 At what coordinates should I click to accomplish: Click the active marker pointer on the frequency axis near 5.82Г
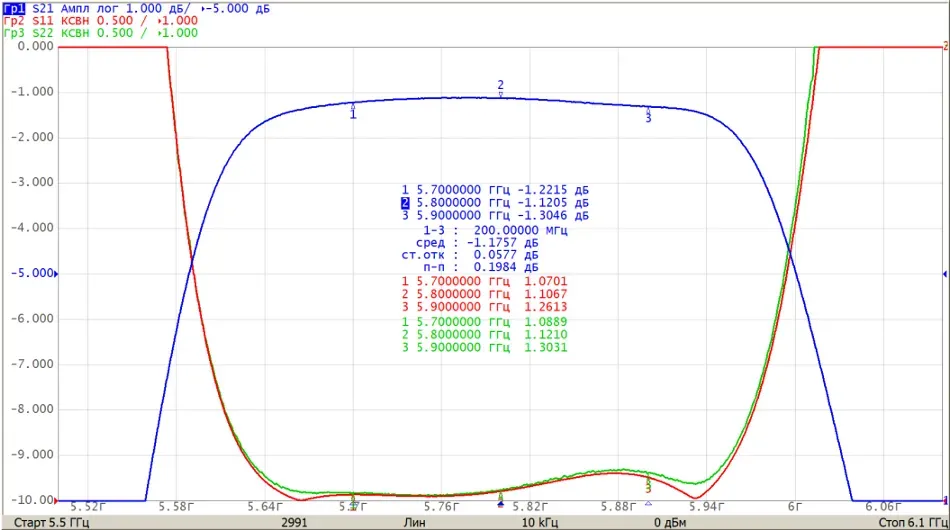point(500,503)
